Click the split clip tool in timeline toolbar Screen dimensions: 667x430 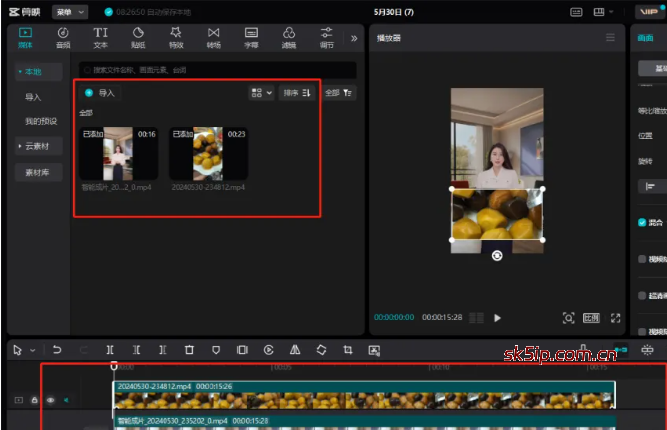(110, 350)
